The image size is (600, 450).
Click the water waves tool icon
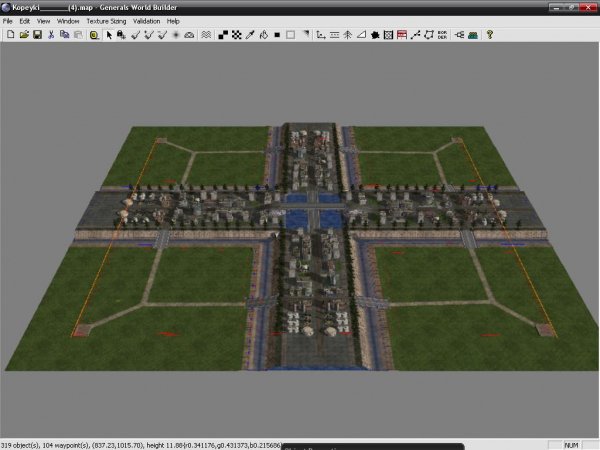coord(205,34)
